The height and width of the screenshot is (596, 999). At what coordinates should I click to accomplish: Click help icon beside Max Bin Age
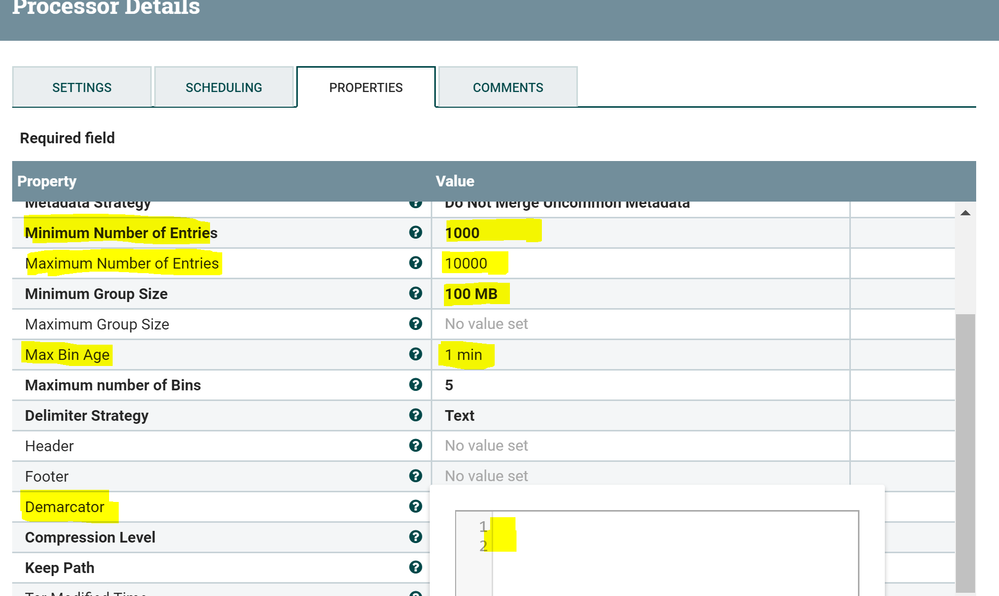point(415,354)
